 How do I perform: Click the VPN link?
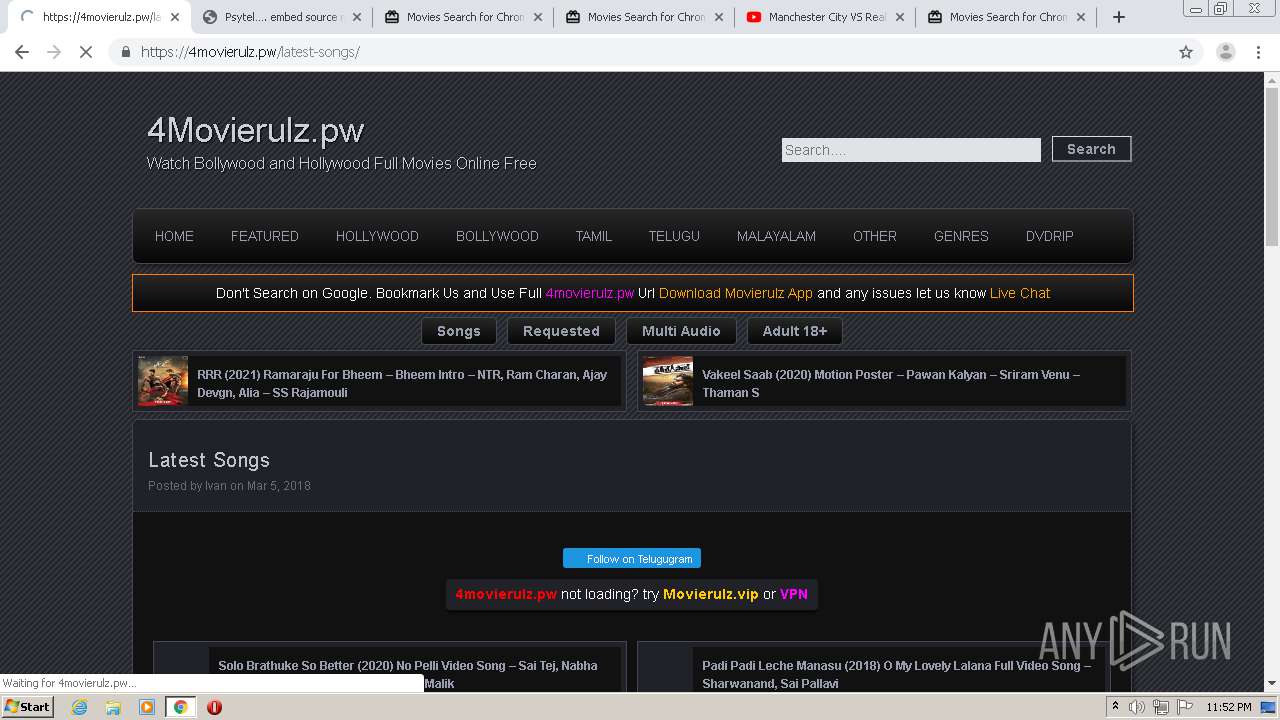tap(794, 594)
